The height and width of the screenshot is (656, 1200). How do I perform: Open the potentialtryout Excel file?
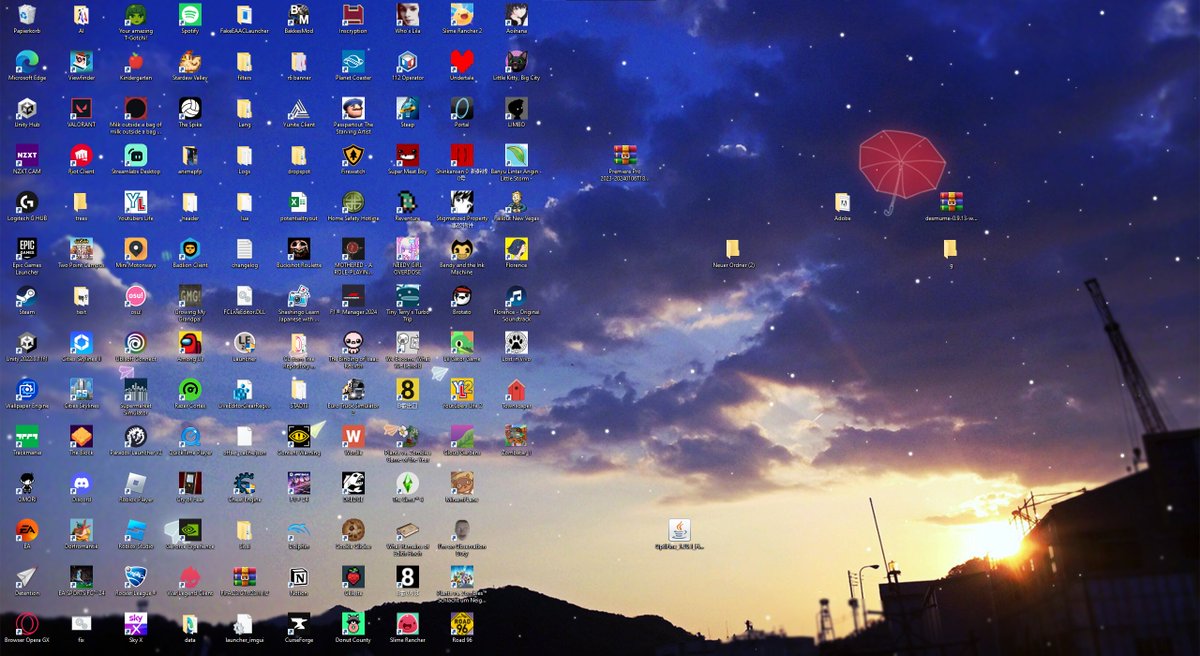[298, 202]
